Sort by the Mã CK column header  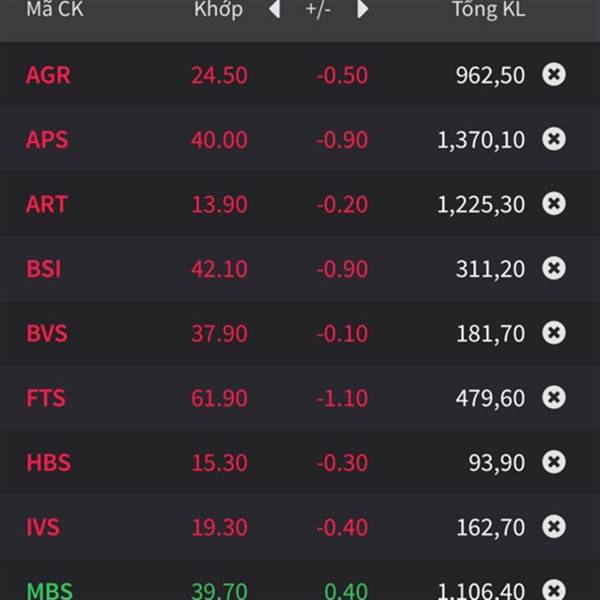55,9
